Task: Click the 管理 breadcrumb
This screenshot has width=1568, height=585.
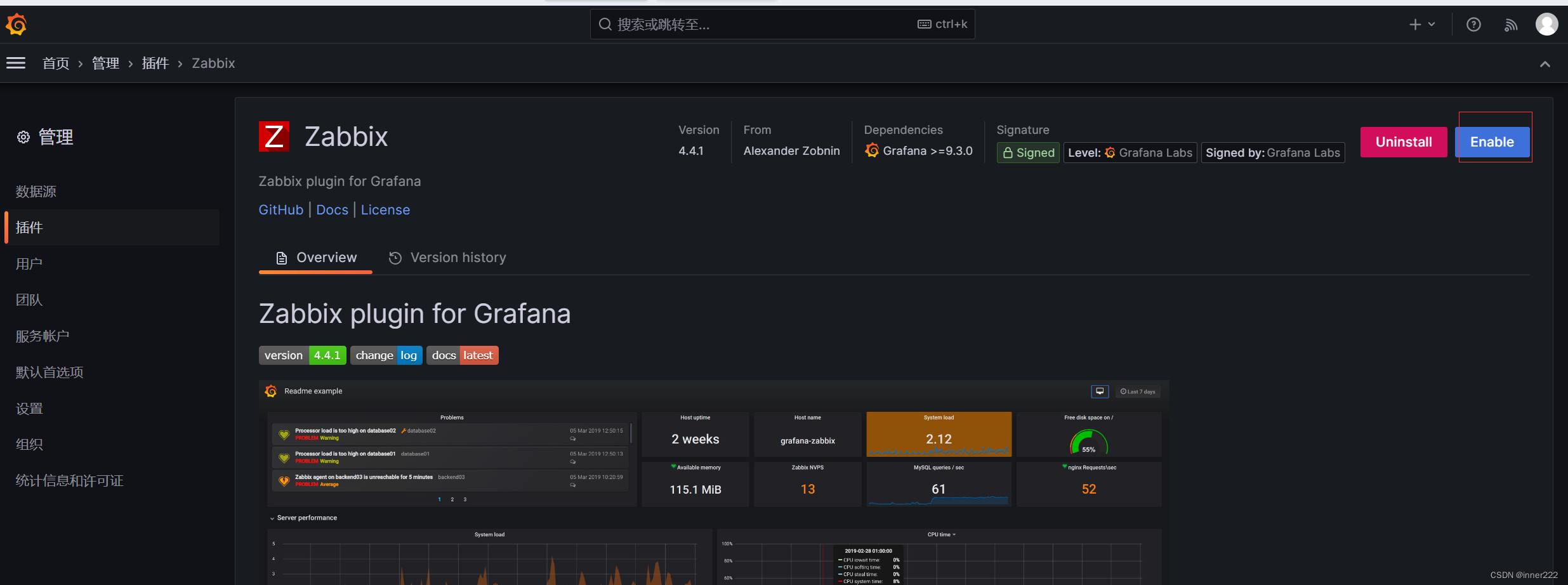Action: pyautogui.click(x=105, y=63)
